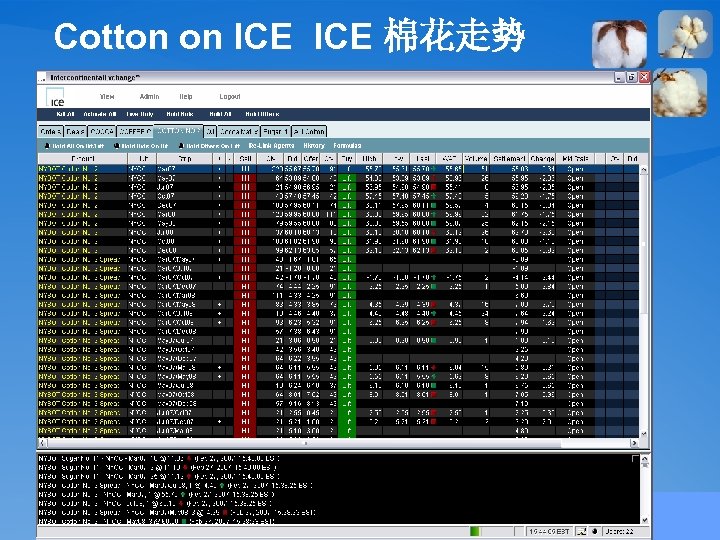Click Hold Offers in the dark toolbar
The width and height of the screenshot is (720, 540).
click(x=262, y=114)
